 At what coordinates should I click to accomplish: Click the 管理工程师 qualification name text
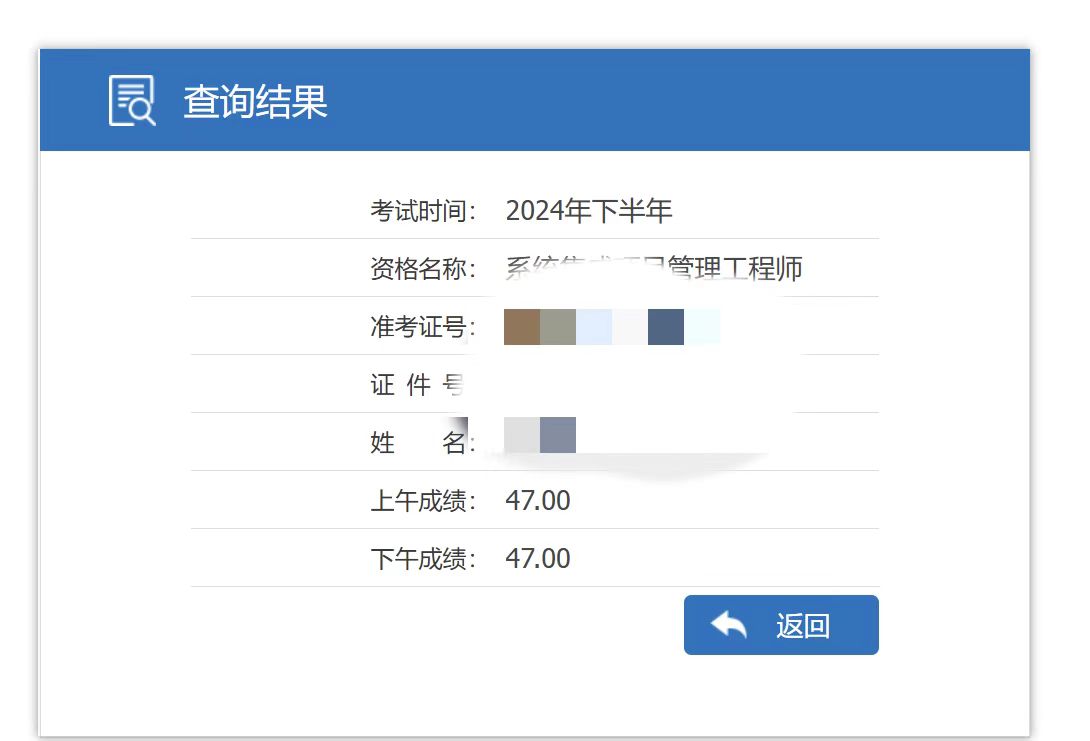coord(735,269)
